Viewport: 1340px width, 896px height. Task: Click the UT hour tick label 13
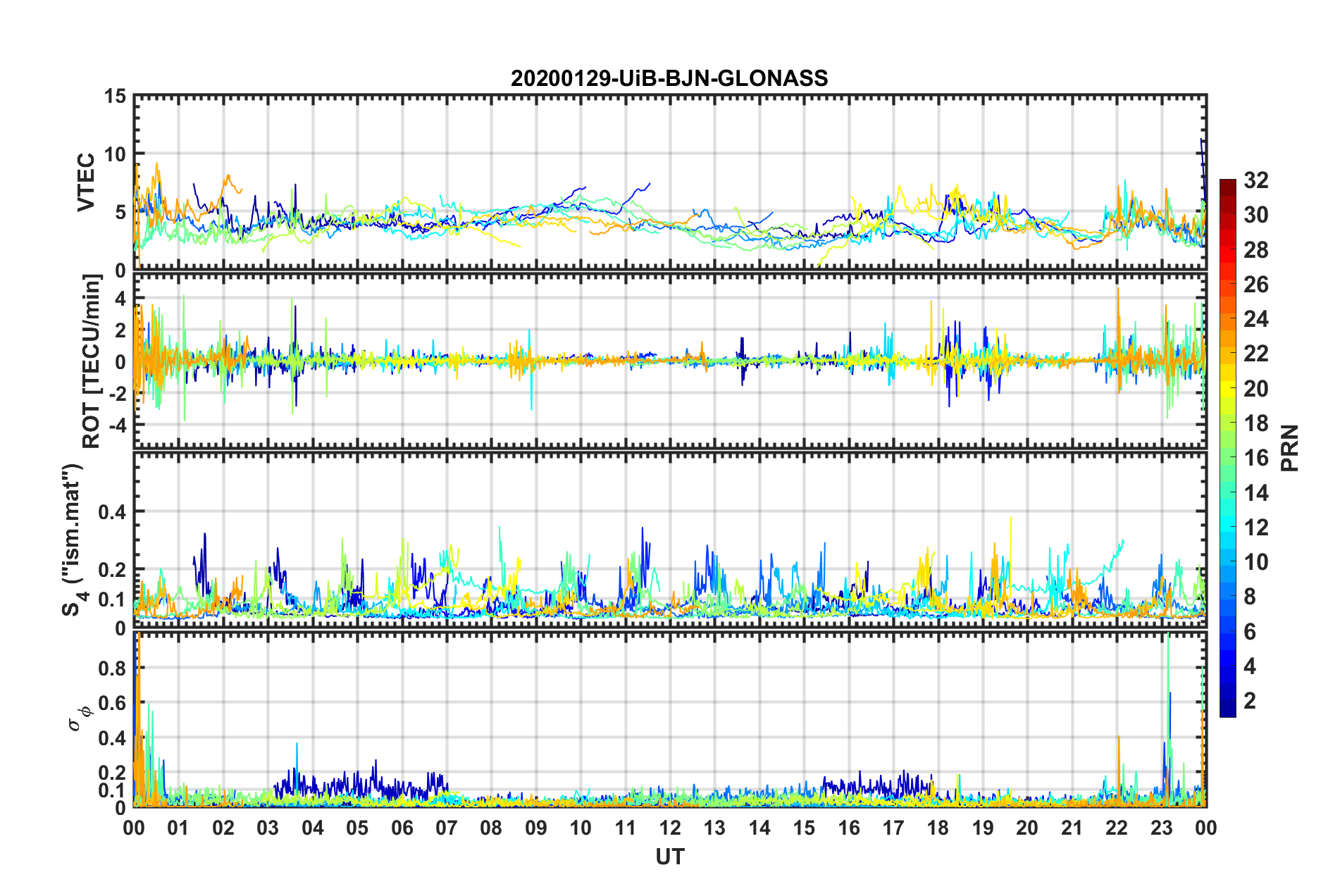tap(714, 828)
